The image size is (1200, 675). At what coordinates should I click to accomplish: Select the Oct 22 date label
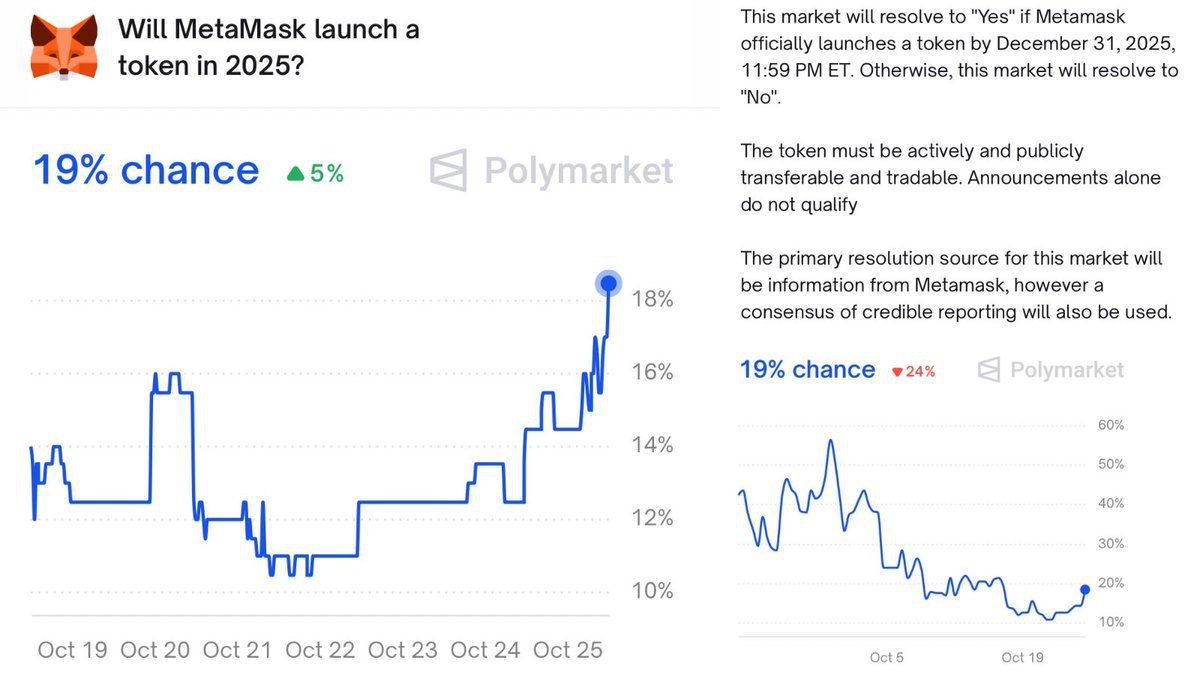point(320,650)
